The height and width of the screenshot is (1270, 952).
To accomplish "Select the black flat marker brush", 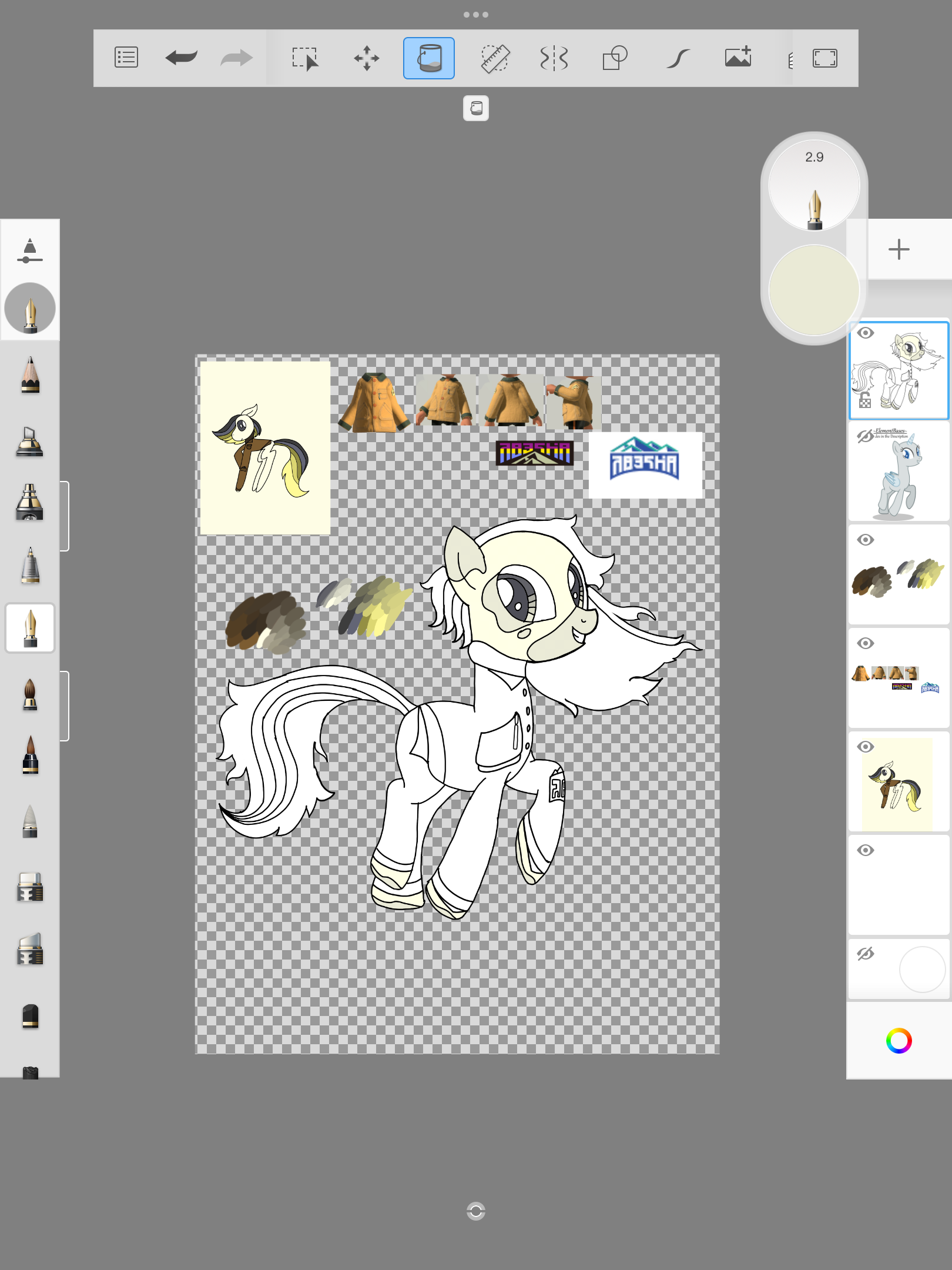I will coord(30,1016).
